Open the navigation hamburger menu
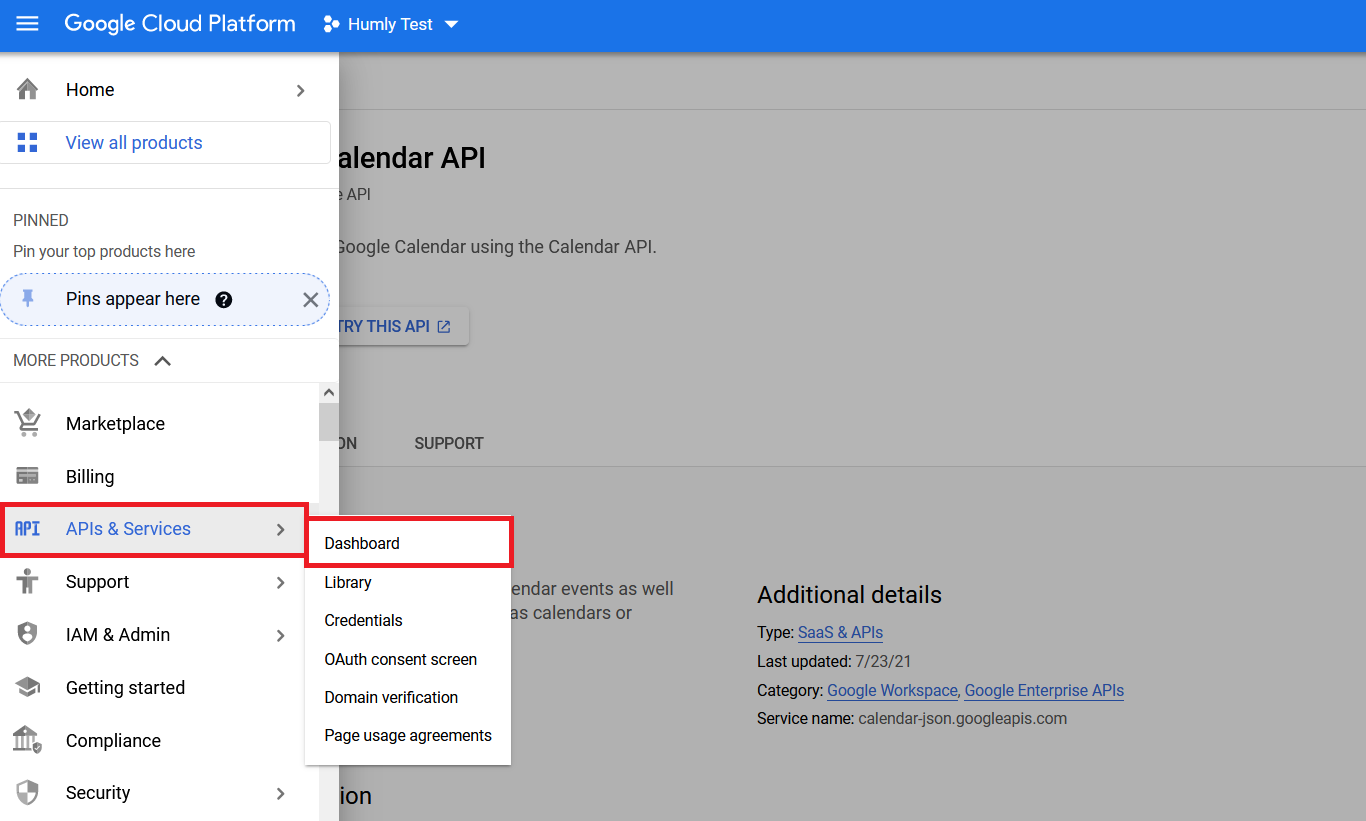The height and width of the screenshot is (821, 1366). 27,25
